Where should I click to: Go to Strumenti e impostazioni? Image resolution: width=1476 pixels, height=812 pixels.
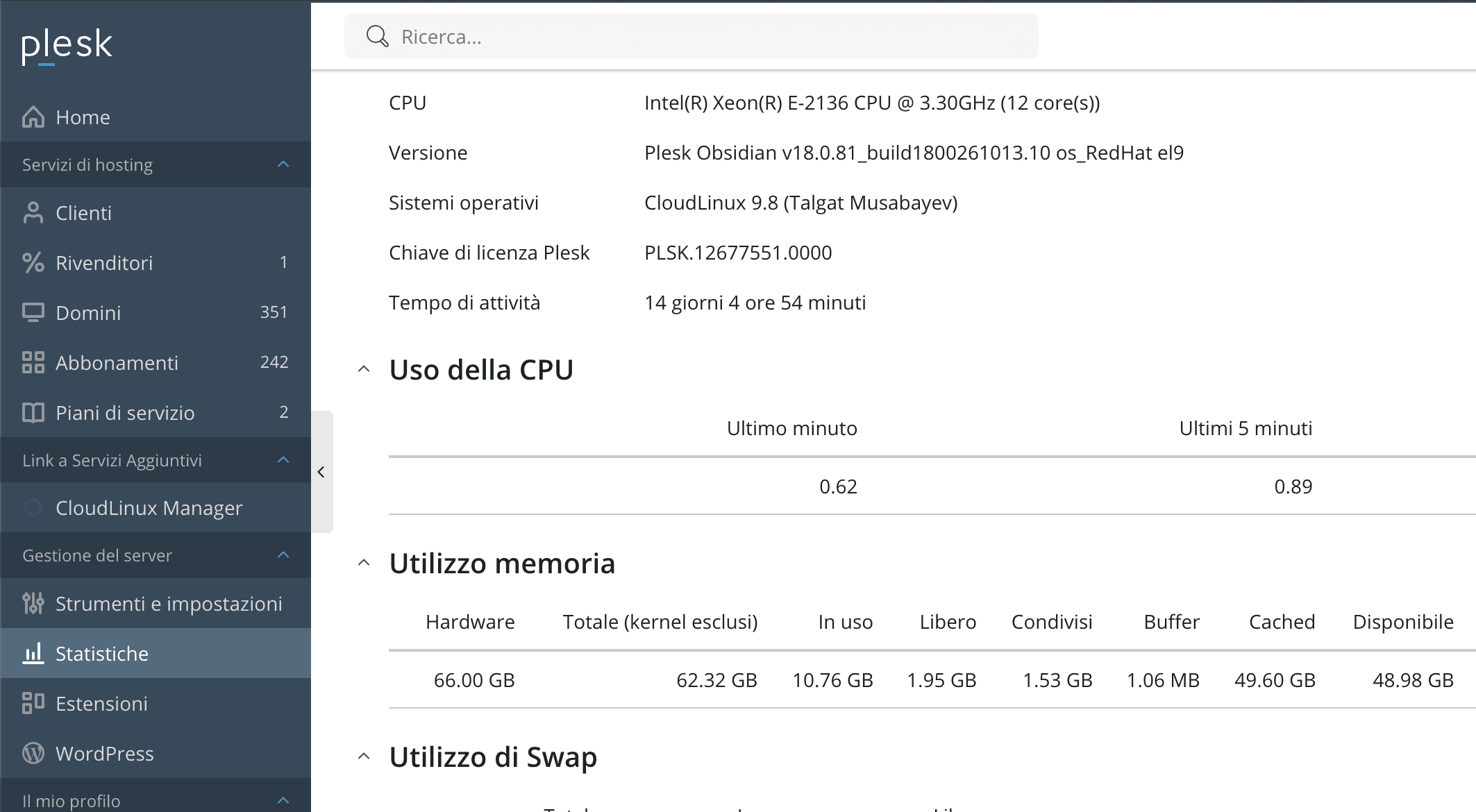click(156, 604)
